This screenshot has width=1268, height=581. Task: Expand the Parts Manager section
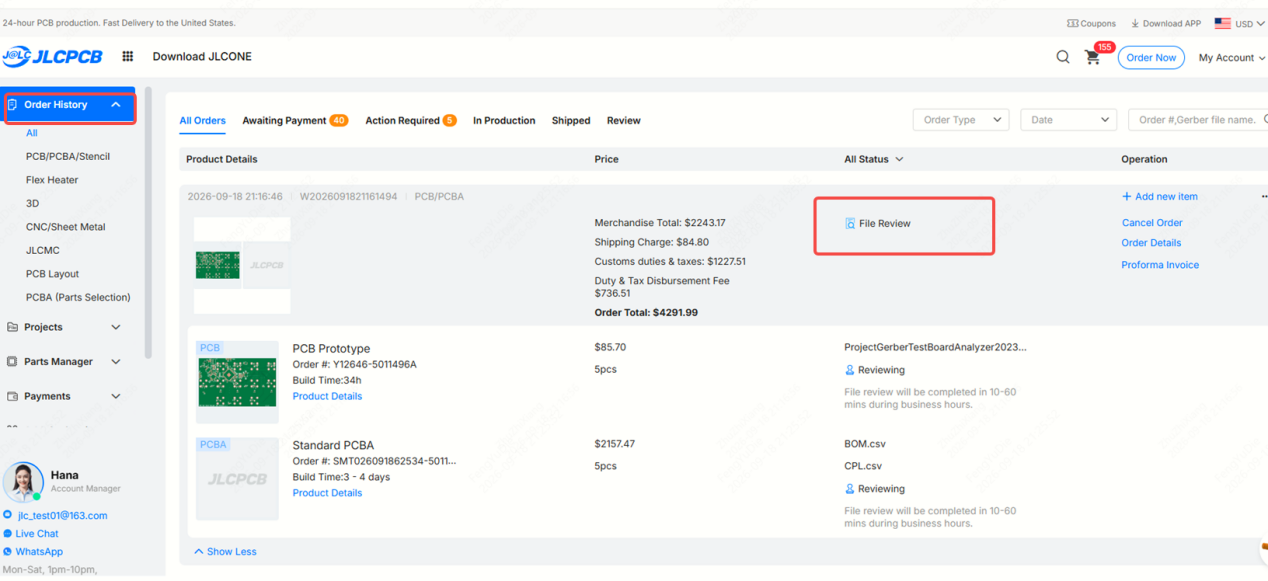click(x=116, y=362)
